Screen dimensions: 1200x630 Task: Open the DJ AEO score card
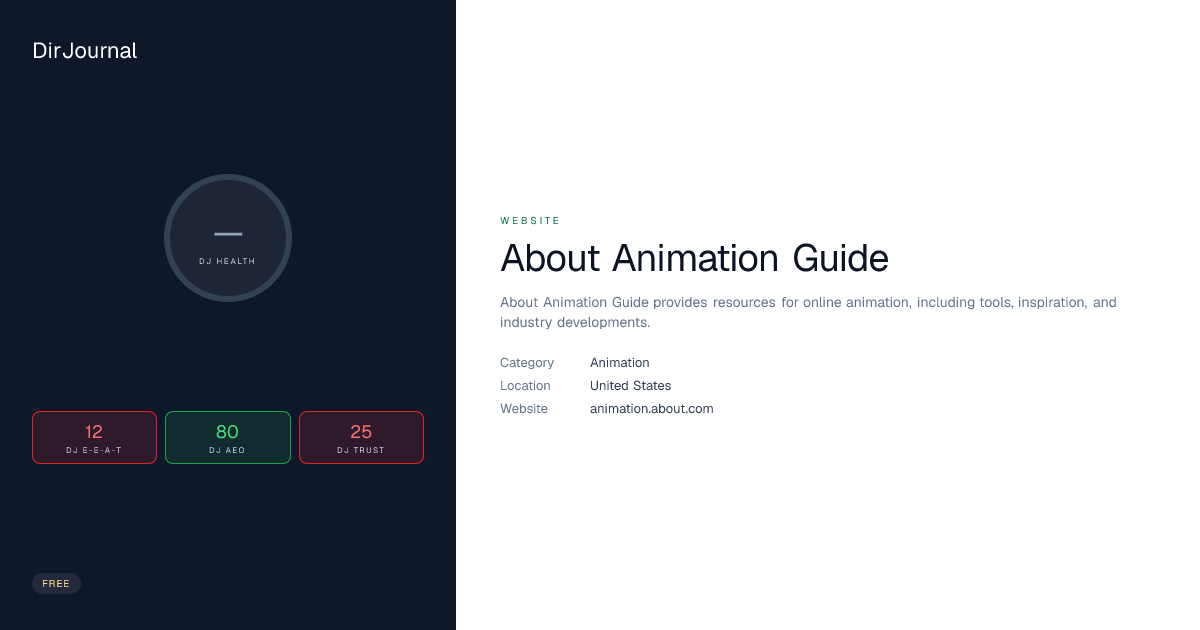click(228, 438)
